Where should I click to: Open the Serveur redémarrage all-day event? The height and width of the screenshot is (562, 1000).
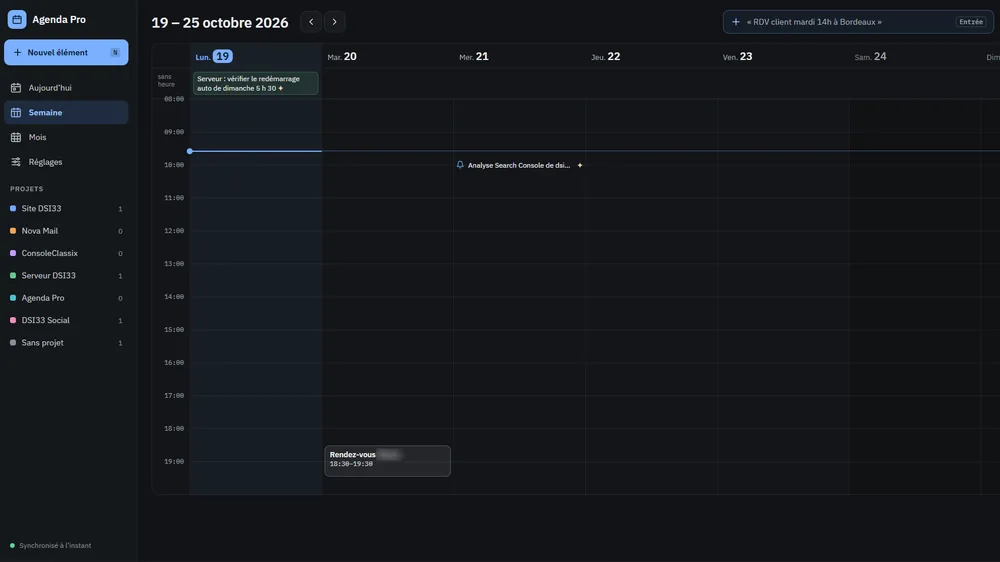pos(255,84)
